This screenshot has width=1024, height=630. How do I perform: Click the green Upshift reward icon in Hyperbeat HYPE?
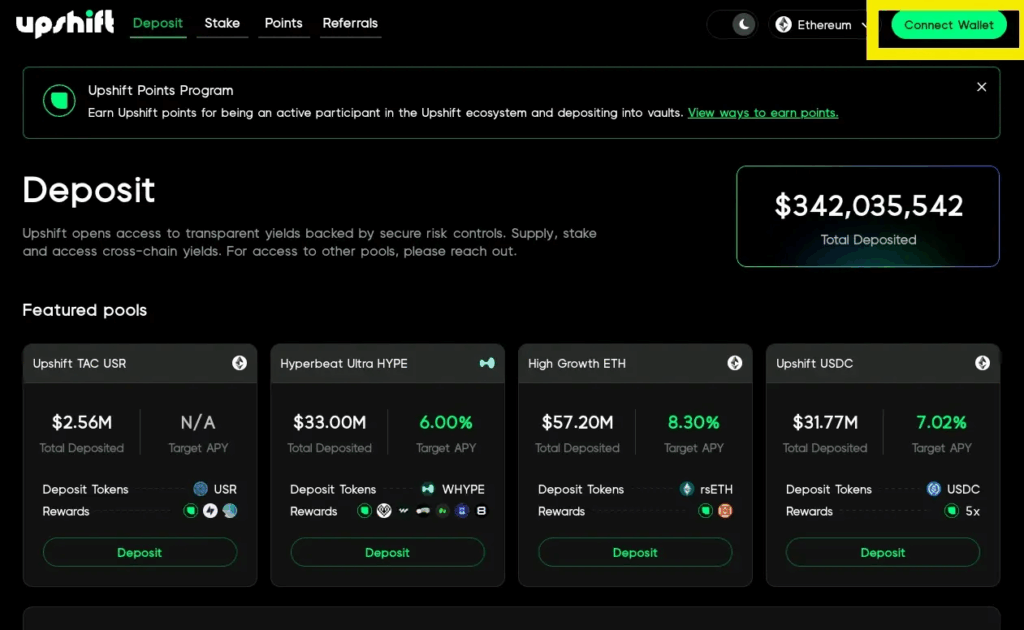pos(364,511)
